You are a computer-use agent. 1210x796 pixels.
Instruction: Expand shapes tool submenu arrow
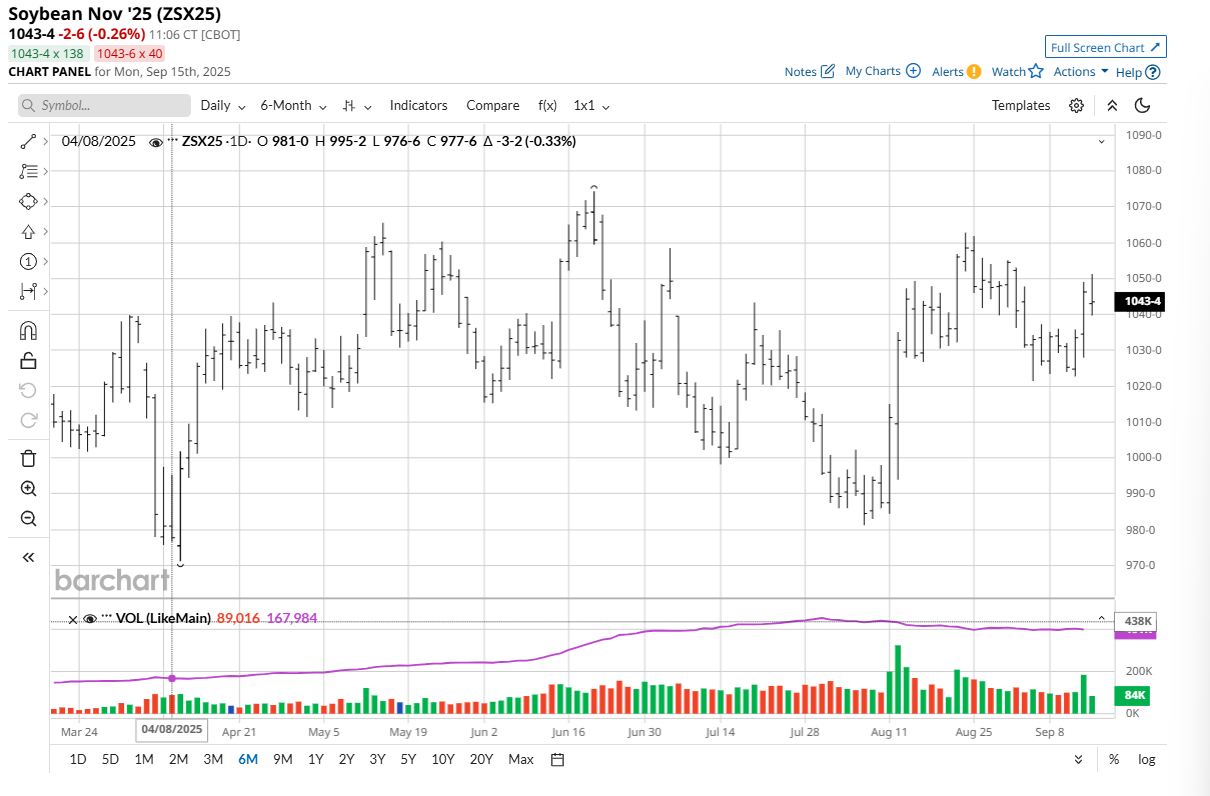(45, 202)
